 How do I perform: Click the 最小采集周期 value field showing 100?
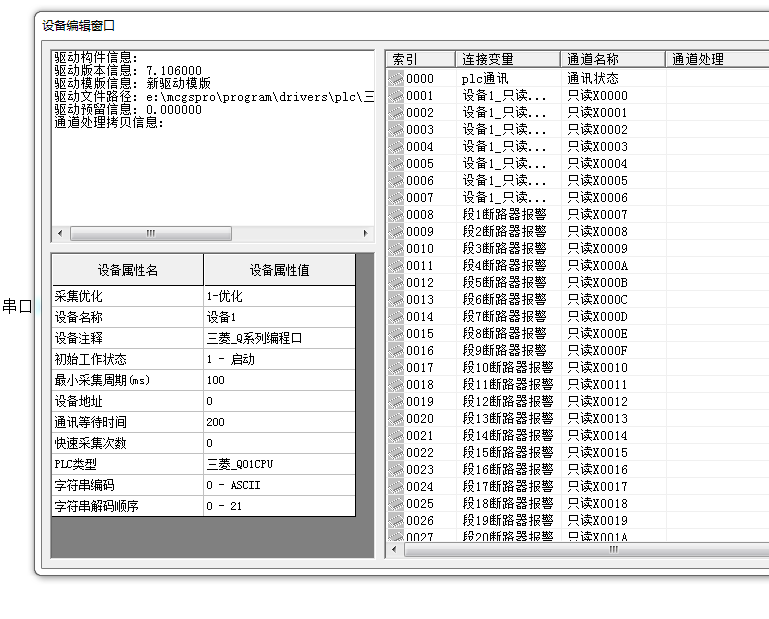(x=279, y=380)
